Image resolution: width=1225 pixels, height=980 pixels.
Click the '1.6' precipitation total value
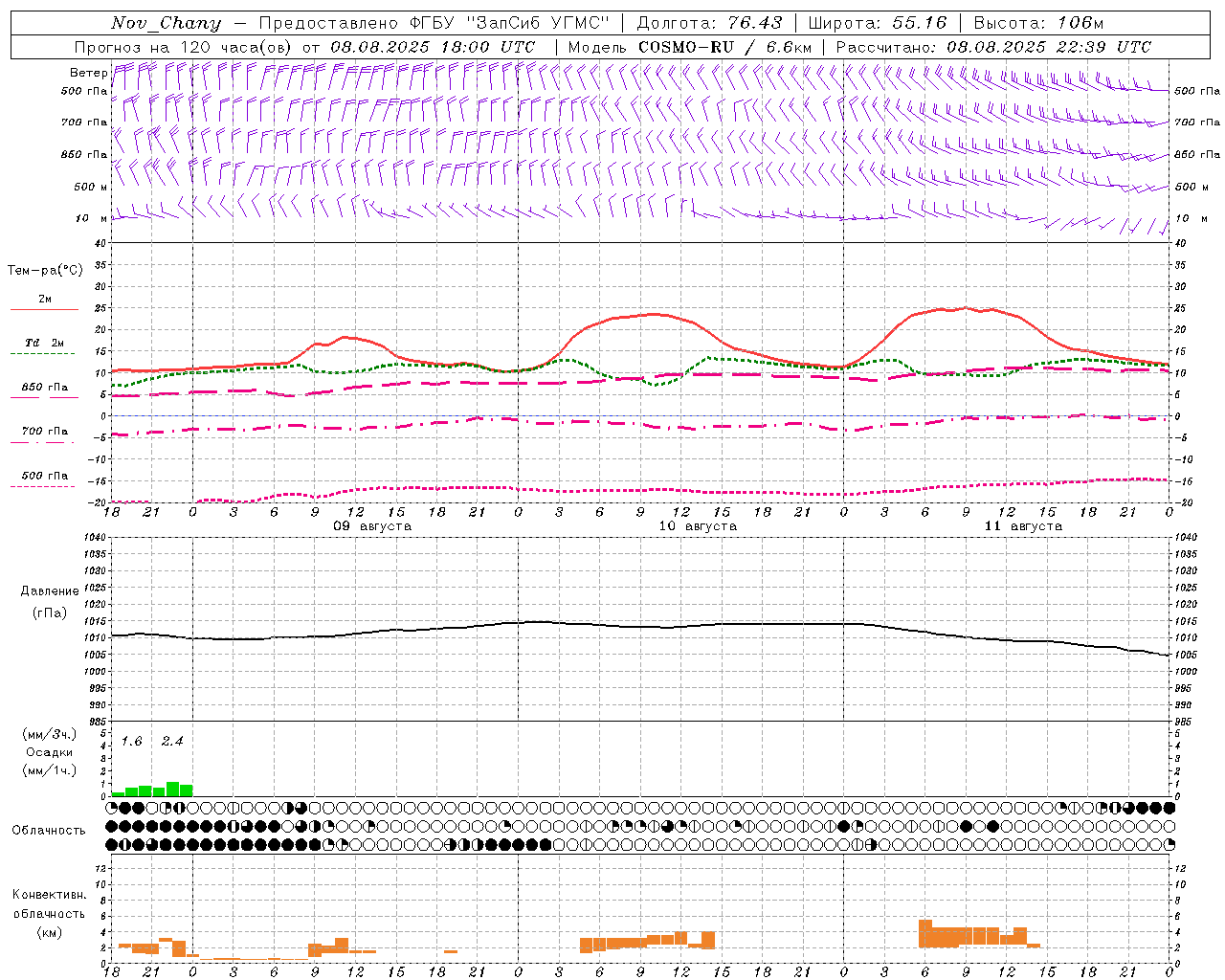pyautogui.click(x=132, y=742)
